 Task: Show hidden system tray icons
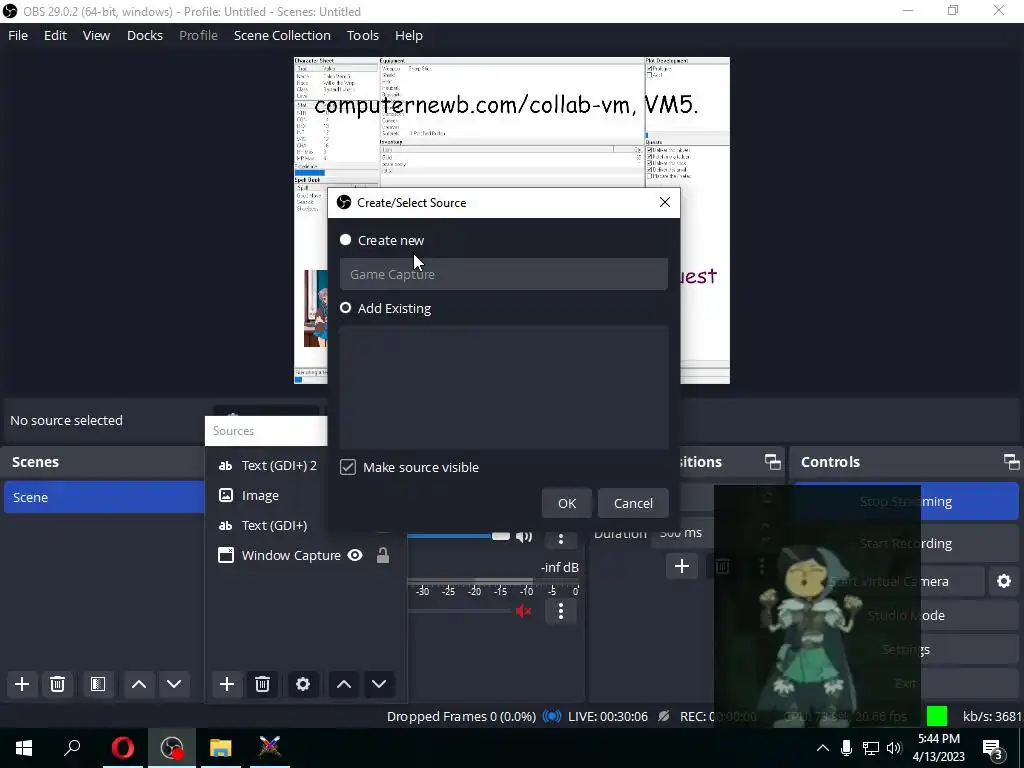click(823, 748)
